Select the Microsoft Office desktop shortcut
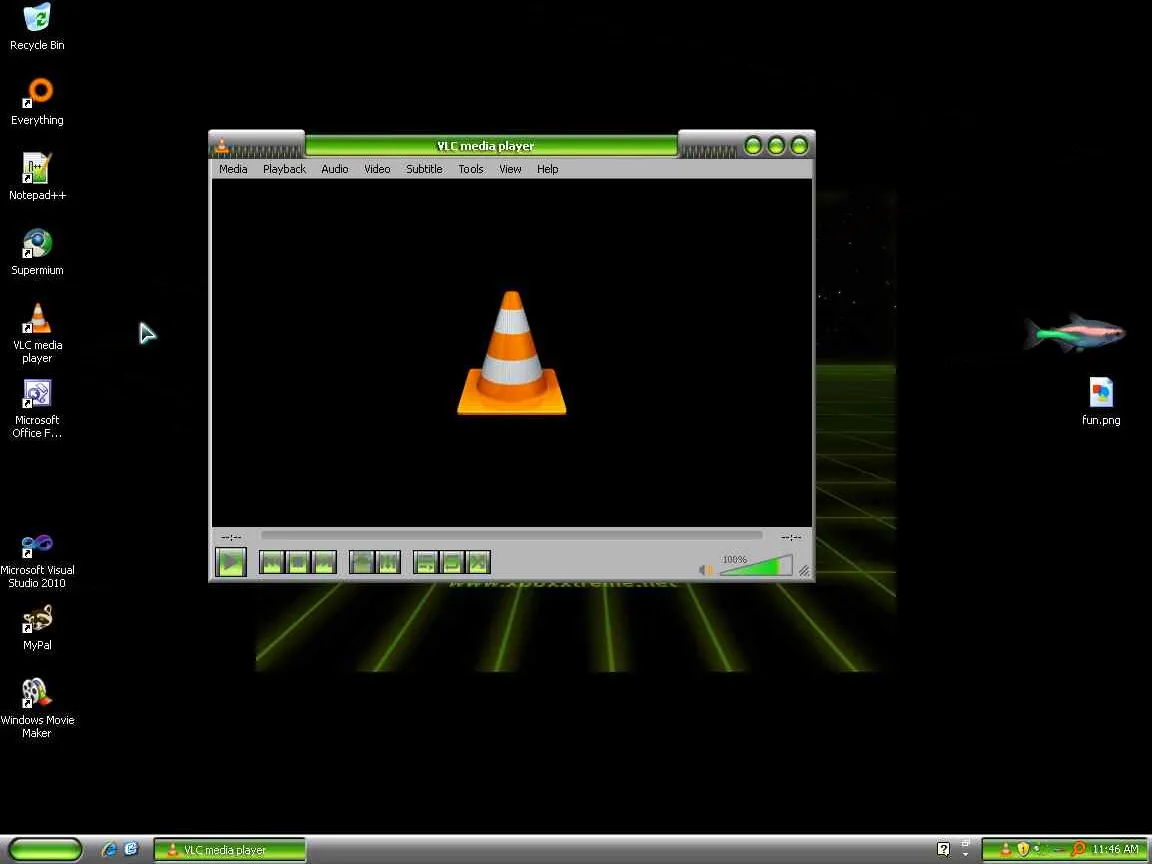The width and height of the screenshot is (1152, 864). (x=37, y=408)
